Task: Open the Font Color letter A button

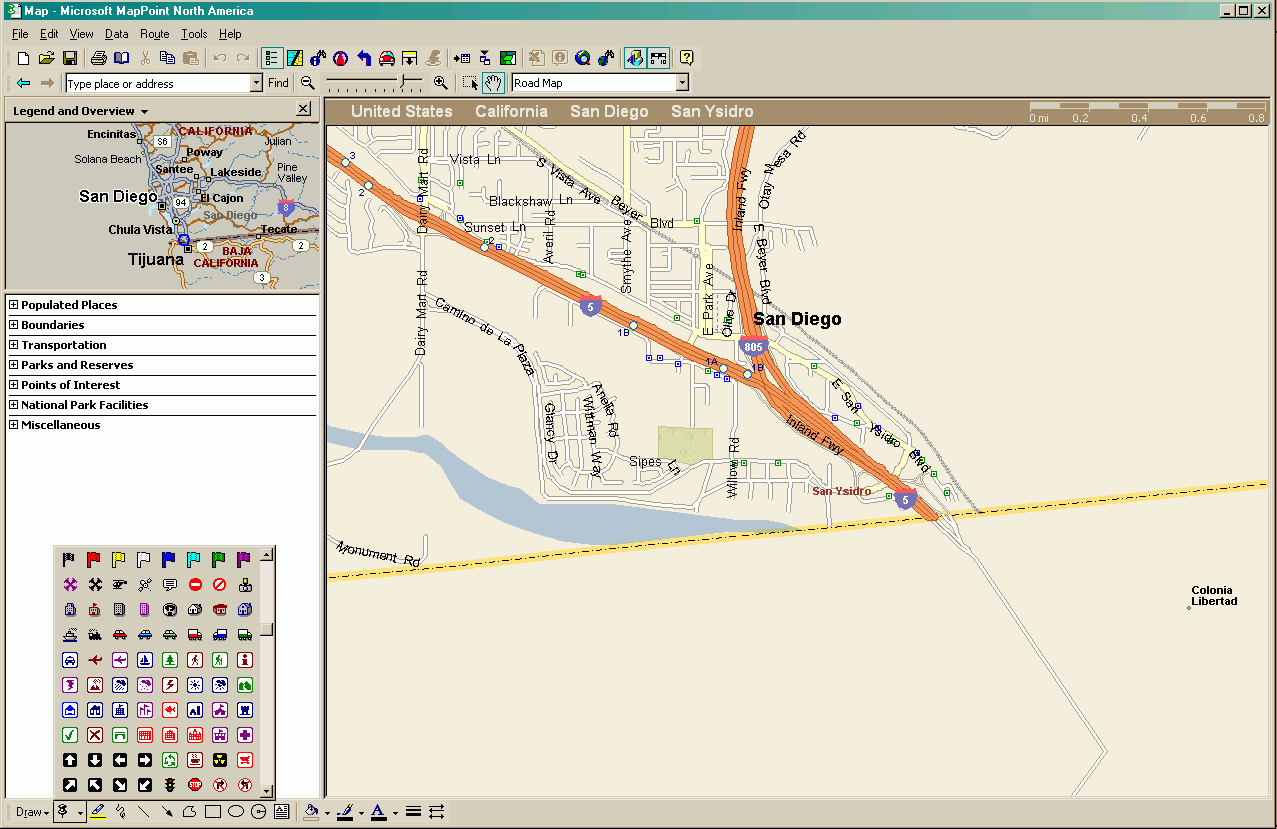Action: (x=377, y=812)
